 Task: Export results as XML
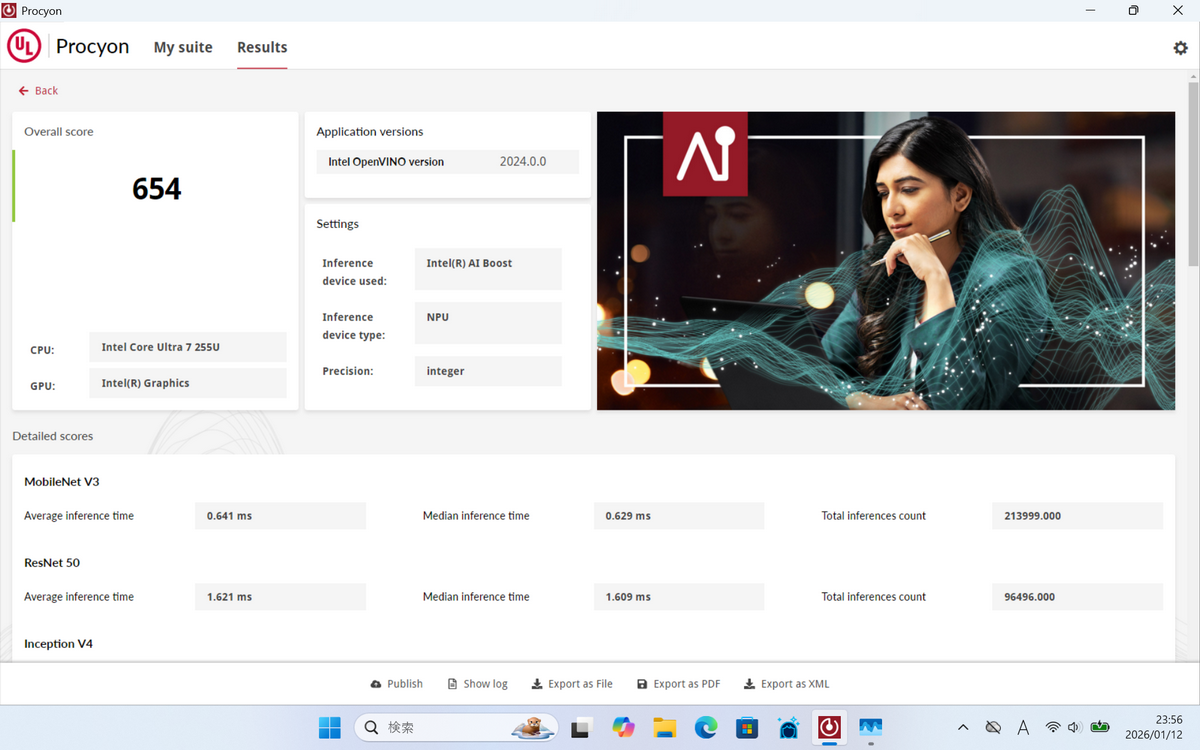point(786,684)
